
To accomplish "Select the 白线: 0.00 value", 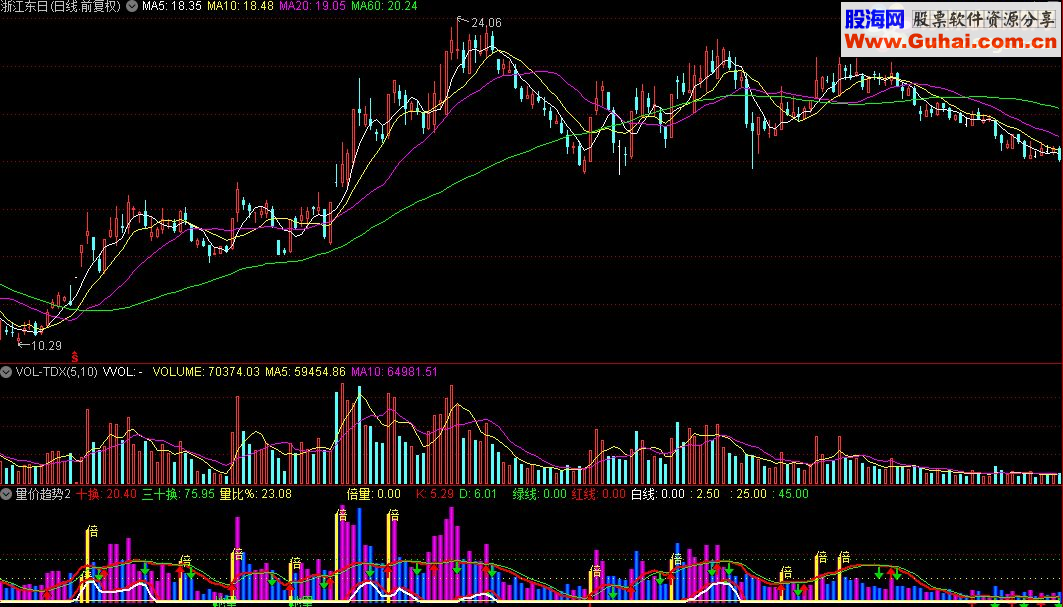I will coord(658,494).
